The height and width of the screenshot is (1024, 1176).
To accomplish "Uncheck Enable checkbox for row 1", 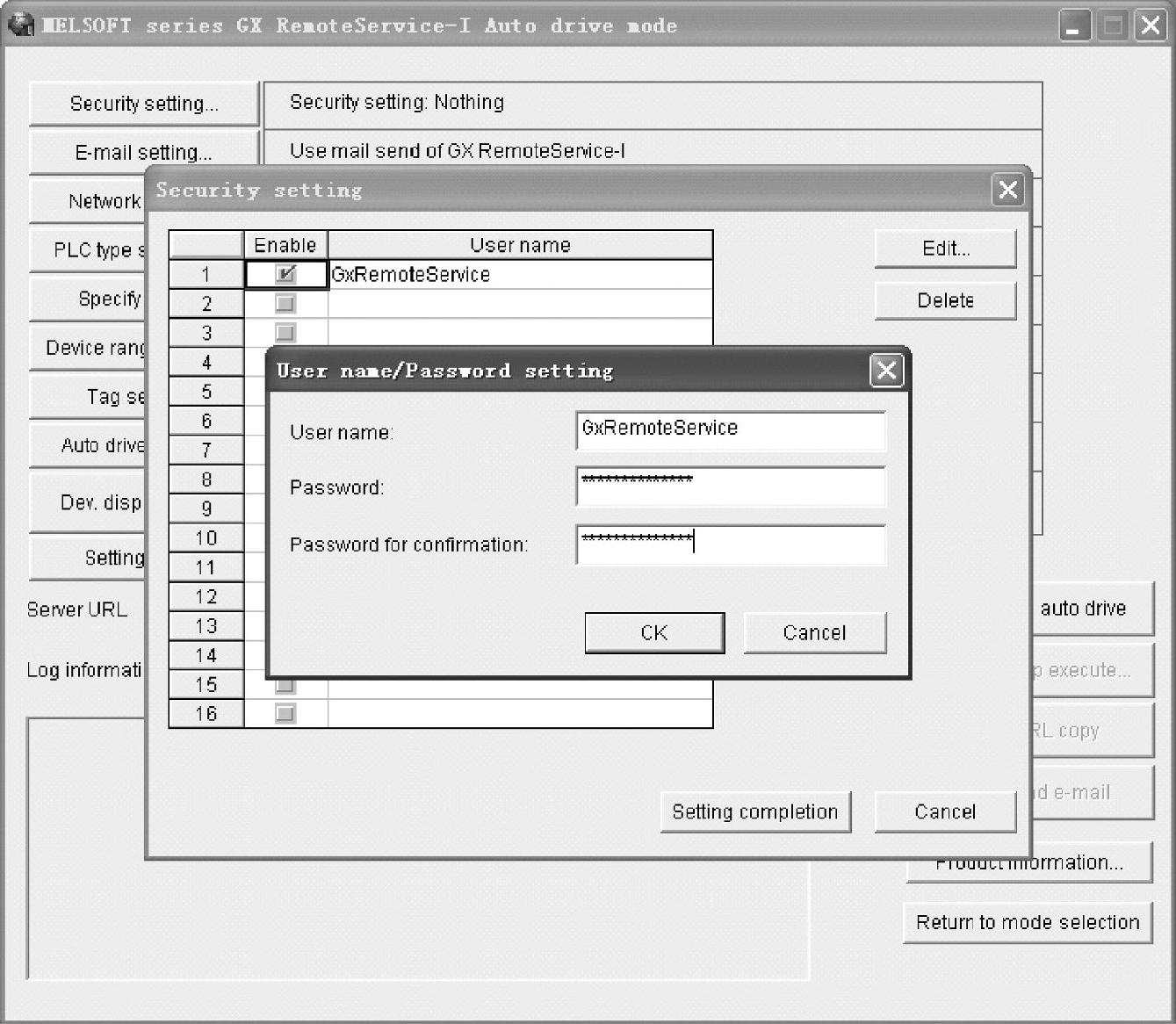I will tap(285, 275).
